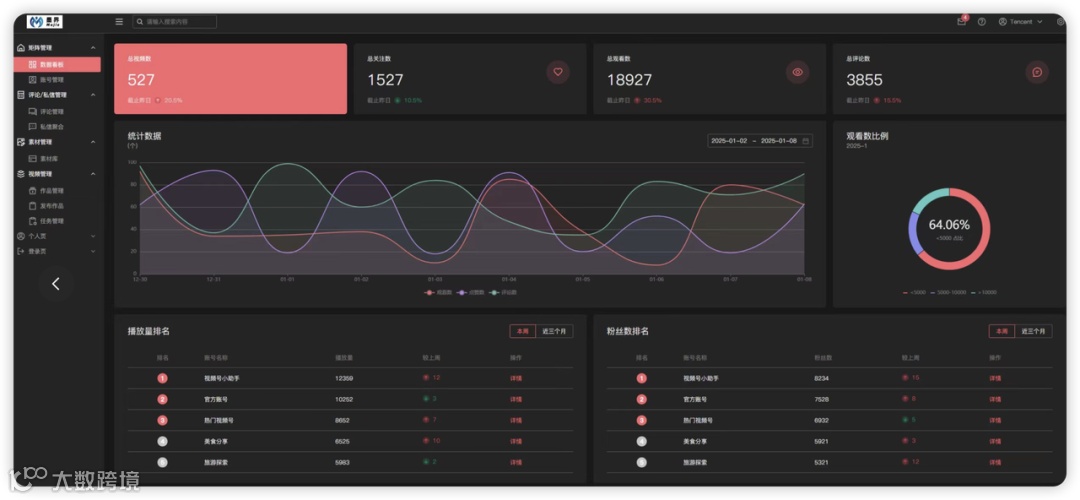Toggle the 5000-10000 legend item of donut chart
The width and height of the screenshot is (1080, 500).
coord(948,293)
